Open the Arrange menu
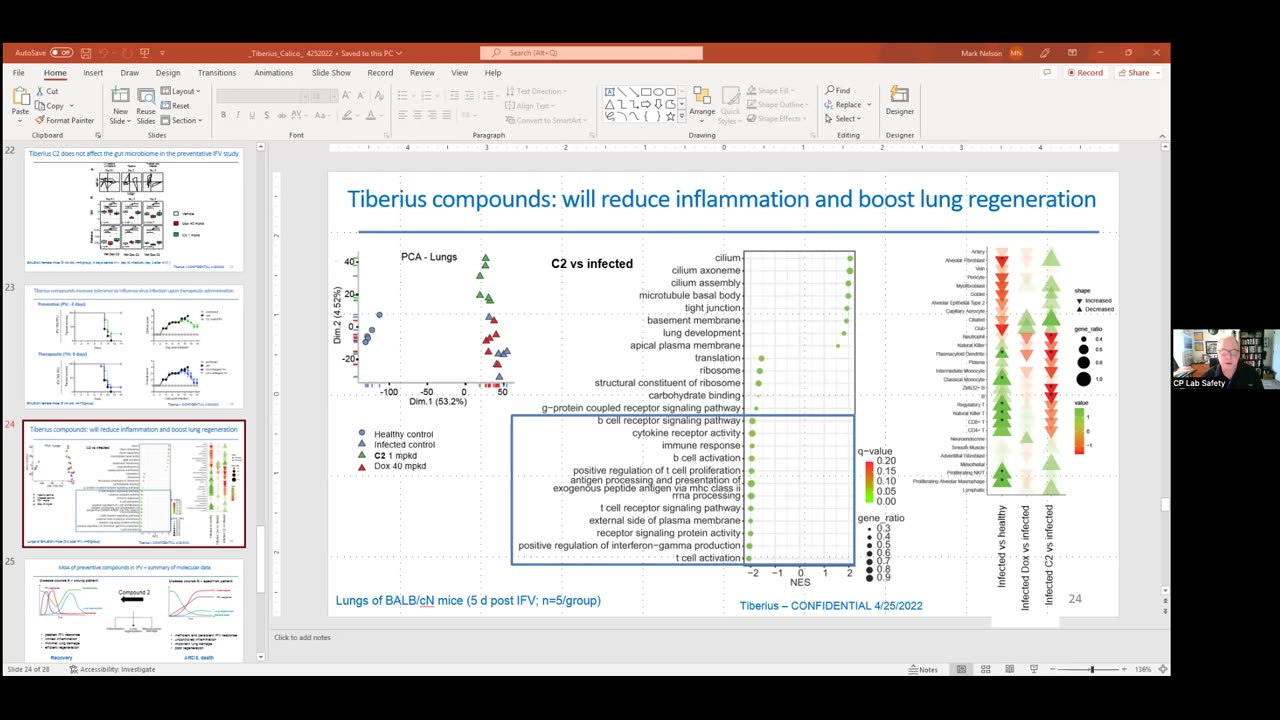The image size is (1280, 720). (702, 102)
